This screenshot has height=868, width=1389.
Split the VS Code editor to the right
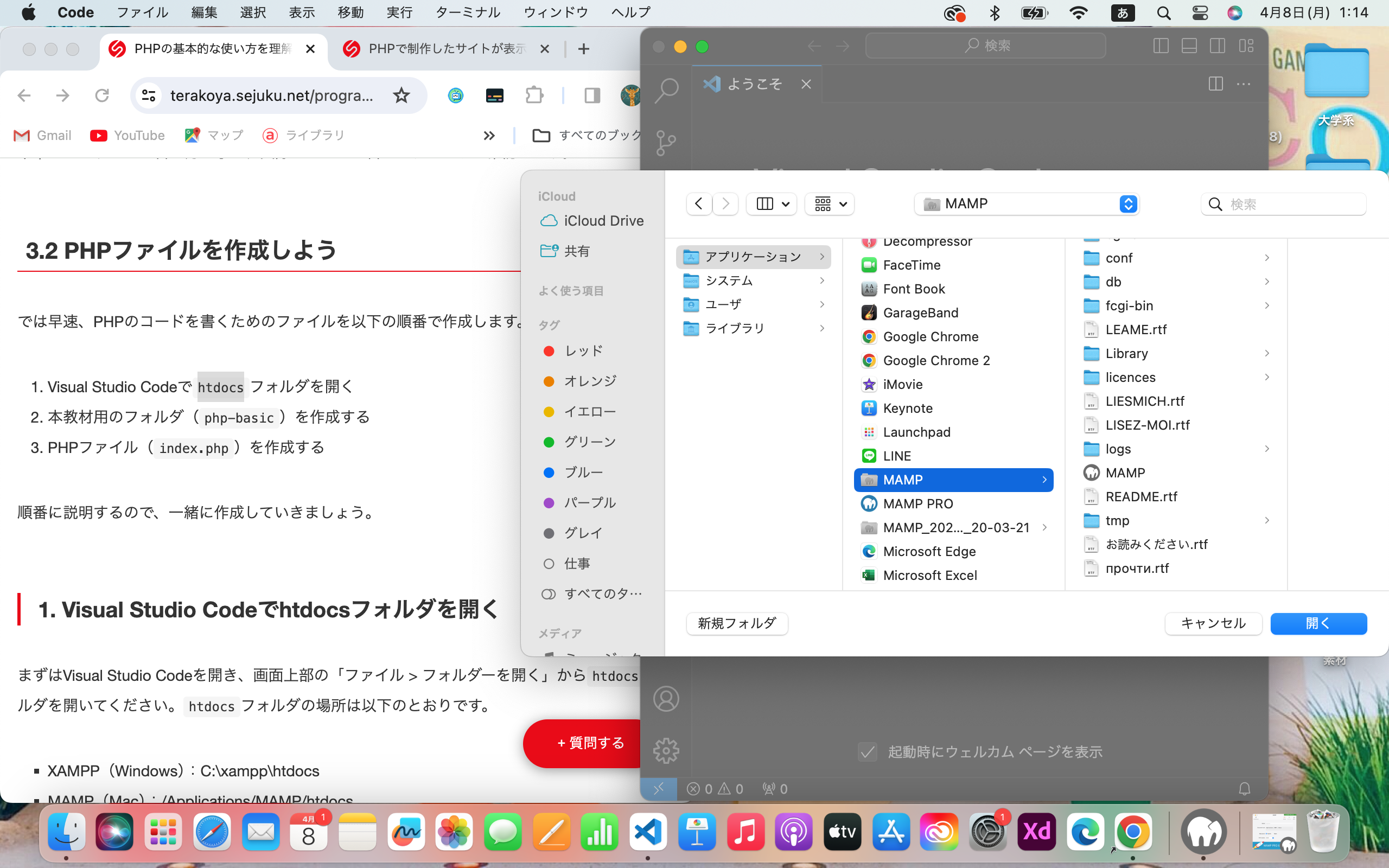click(1215, 84)
